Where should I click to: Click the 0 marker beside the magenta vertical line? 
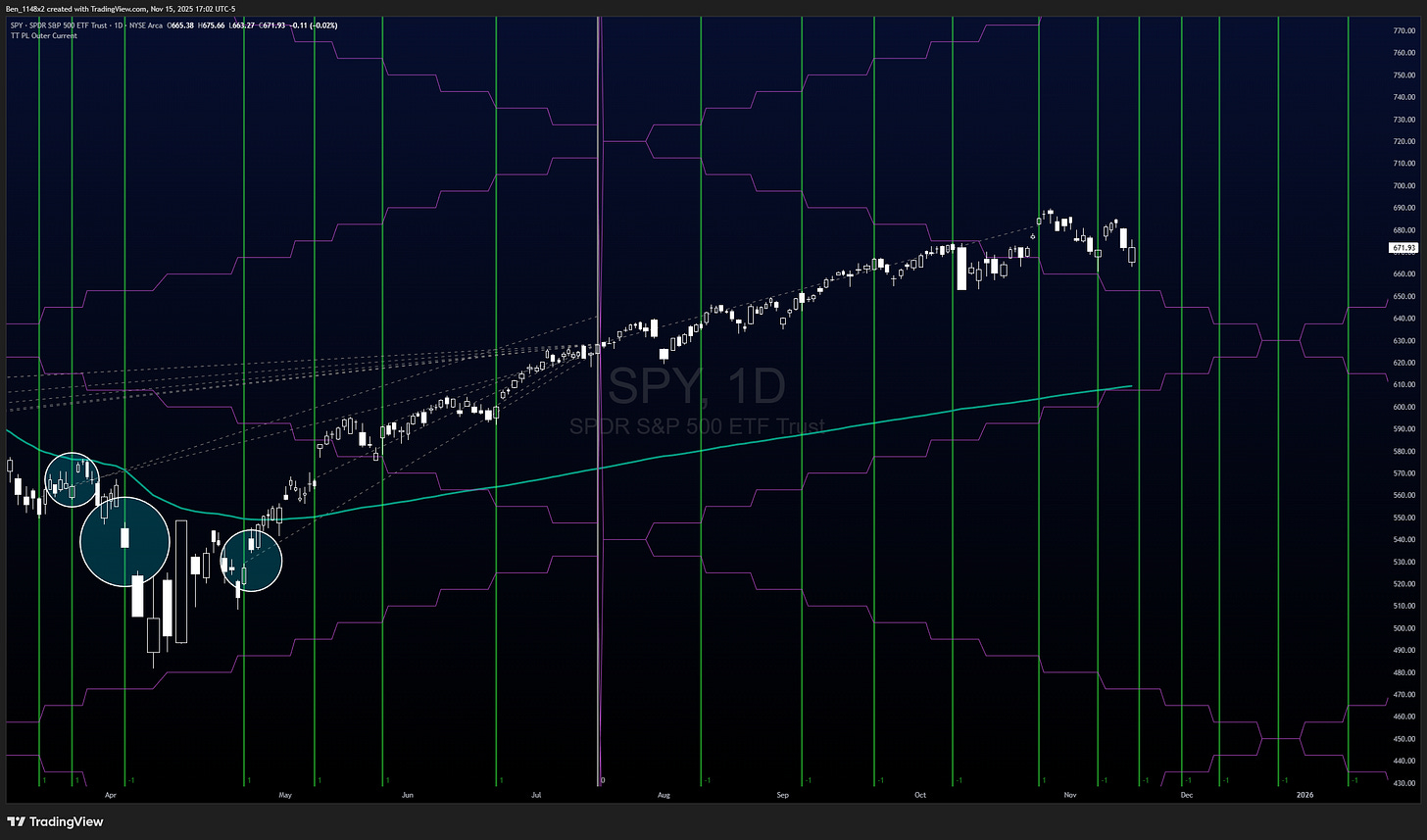click(x=603, y=780)
